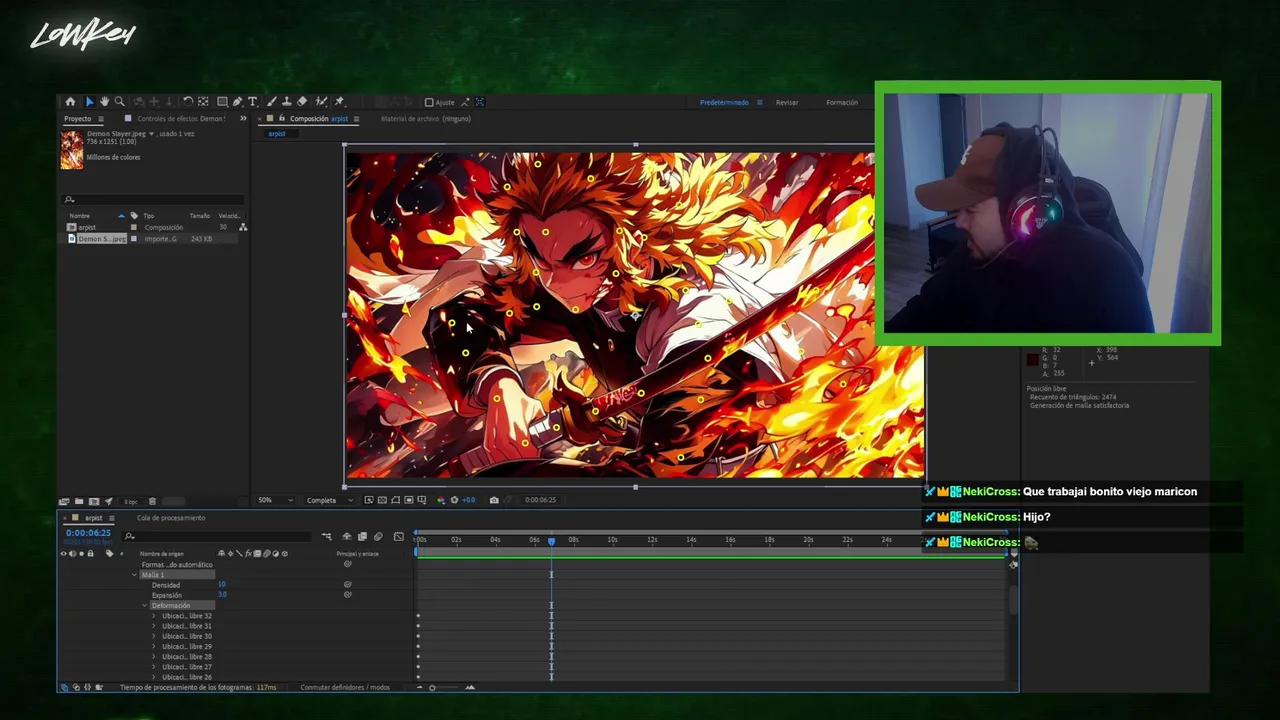Open the Demon Slayer.jpeg dropdown arrow
This screenshot has width=1280, height=720.
tap(151, 133)
